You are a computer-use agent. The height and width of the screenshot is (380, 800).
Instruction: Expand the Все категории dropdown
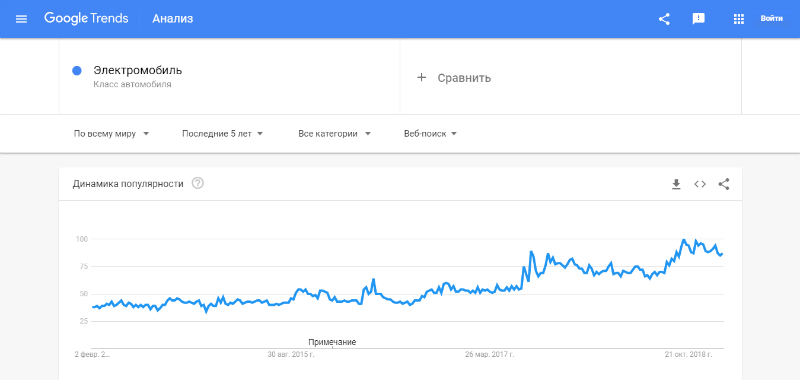click(x=334, y=134)
